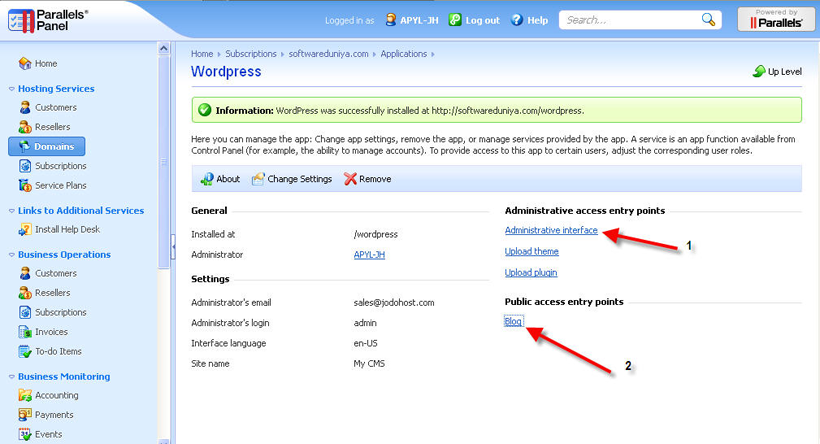Open the Invoices icon
Image resolution: width=820 pixels, height=444 pixels.
[25, 332]
